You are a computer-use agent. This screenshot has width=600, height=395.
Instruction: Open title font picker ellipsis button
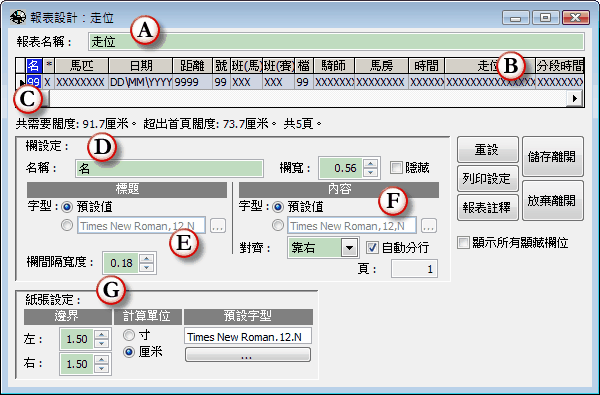tap(218, 226)
